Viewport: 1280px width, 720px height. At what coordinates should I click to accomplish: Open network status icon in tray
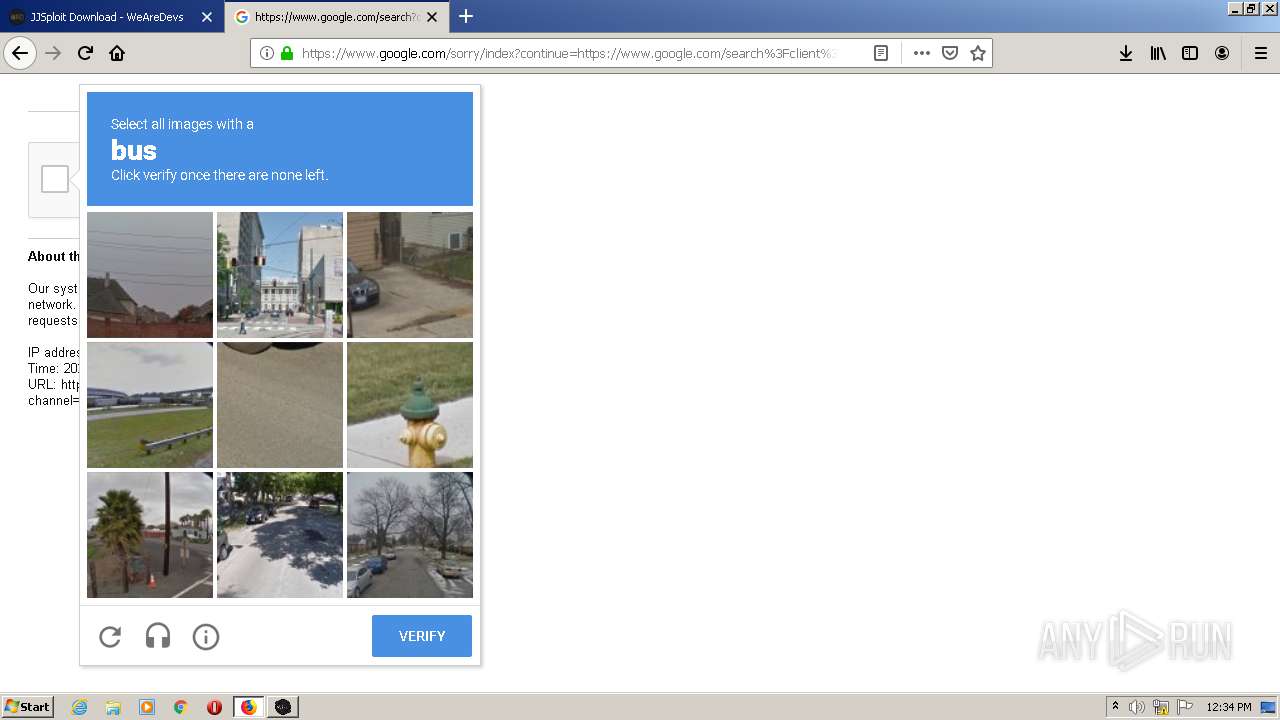click(1161, 707)
